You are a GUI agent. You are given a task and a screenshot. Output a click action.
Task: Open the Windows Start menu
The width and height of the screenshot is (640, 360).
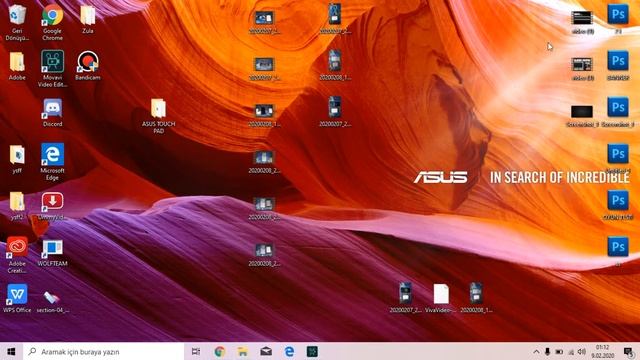tap(11, 351)
